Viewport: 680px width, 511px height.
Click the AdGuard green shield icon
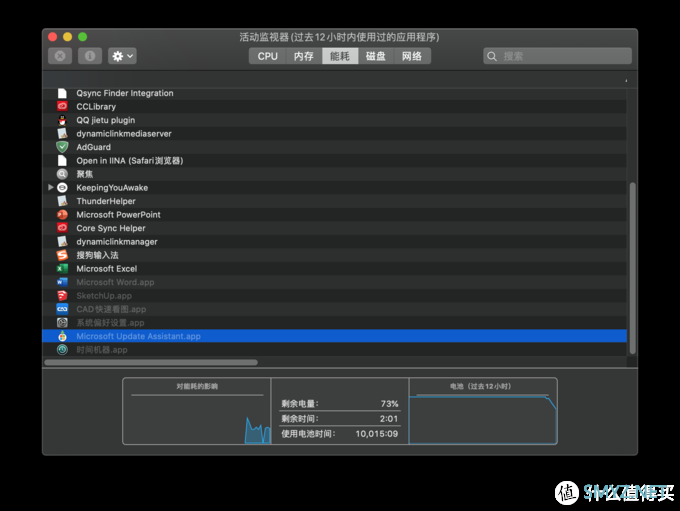point(62,147)
